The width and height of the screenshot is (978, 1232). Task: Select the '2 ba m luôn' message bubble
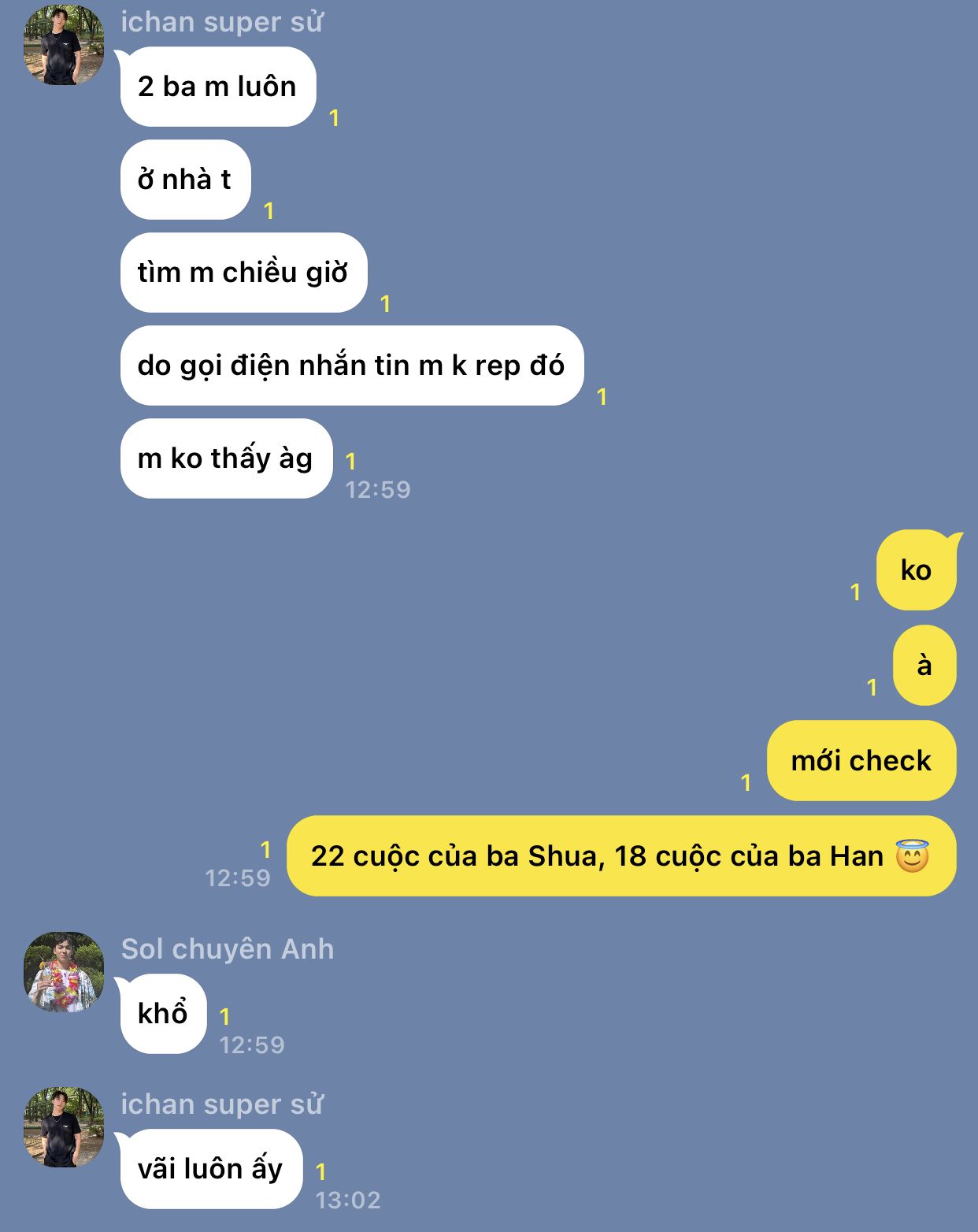pos(218,87)
